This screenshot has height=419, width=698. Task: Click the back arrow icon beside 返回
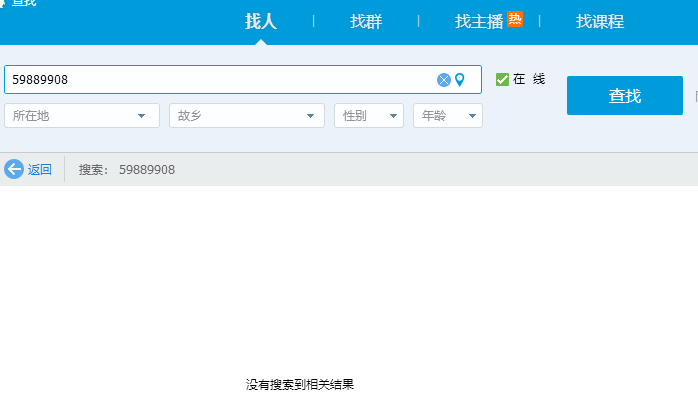(14, 169)
